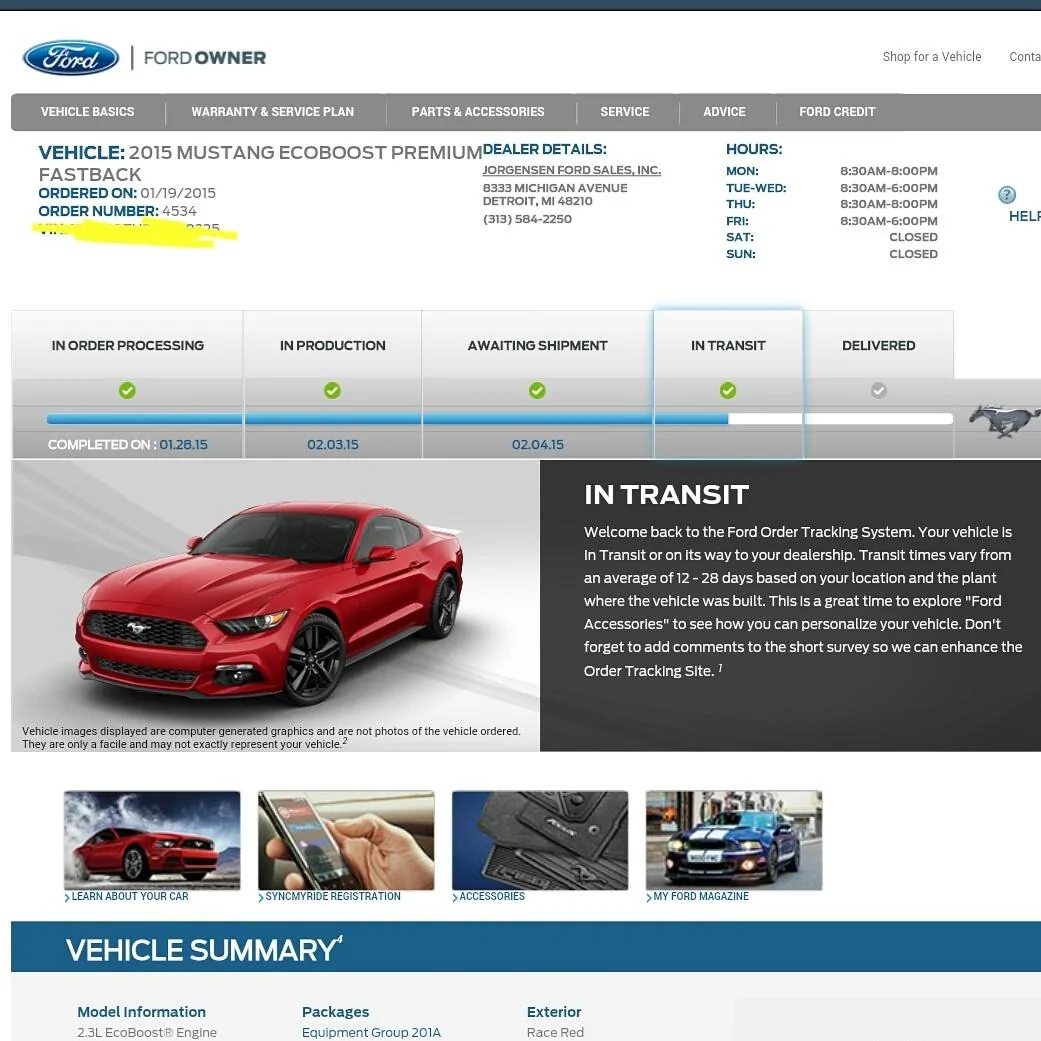Click the Model Information heading
Image resolution: width=1041 pixels, height=1041 pixels.
141,1012
